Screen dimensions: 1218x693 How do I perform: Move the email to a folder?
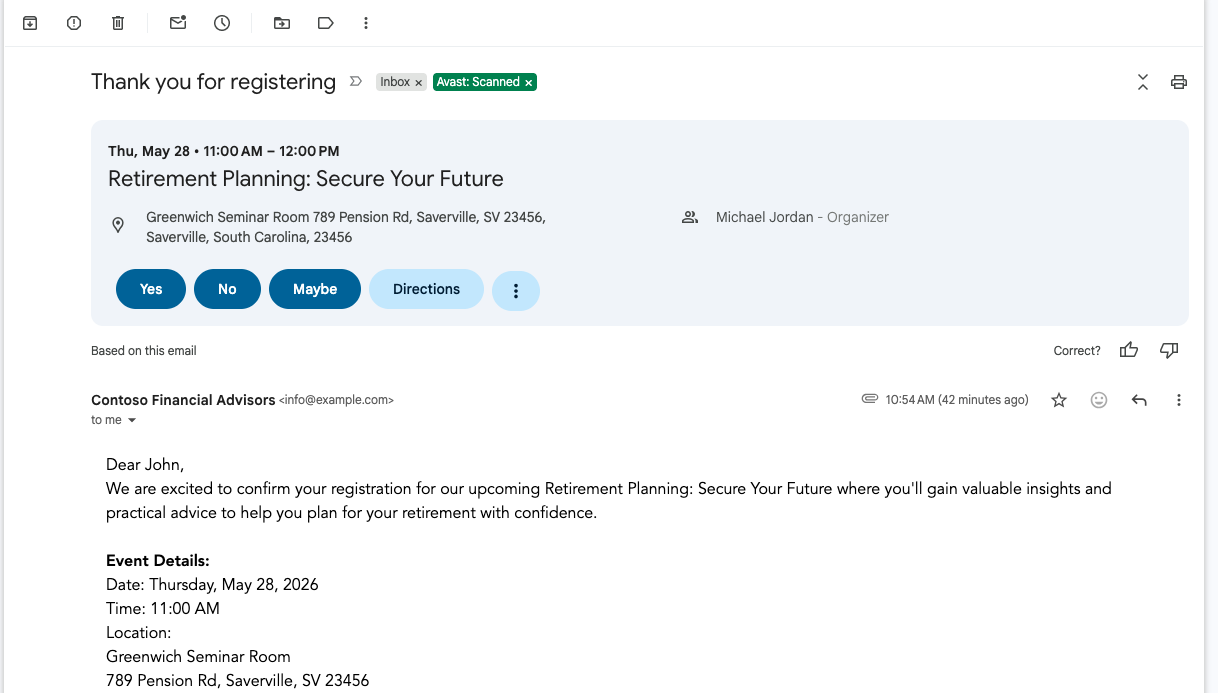(x=281, y=22)
